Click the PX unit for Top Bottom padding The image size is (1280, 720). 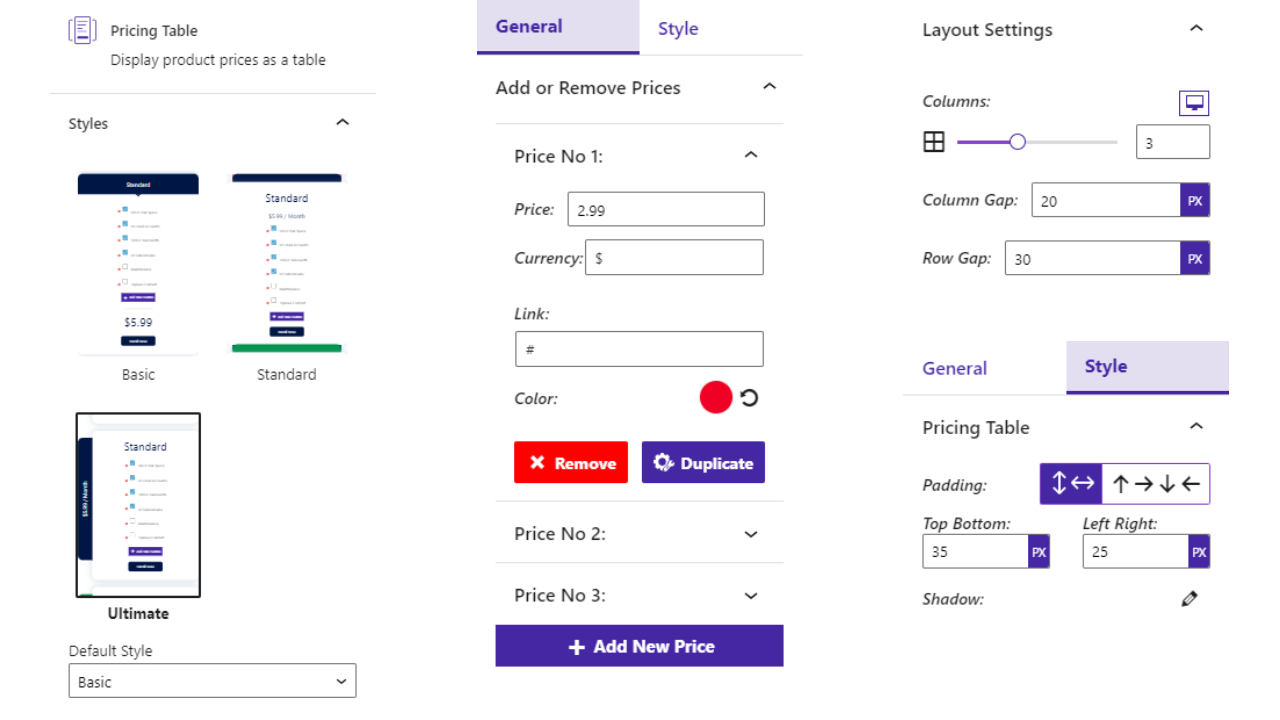pyautogui.click(x=1039, y=552)
